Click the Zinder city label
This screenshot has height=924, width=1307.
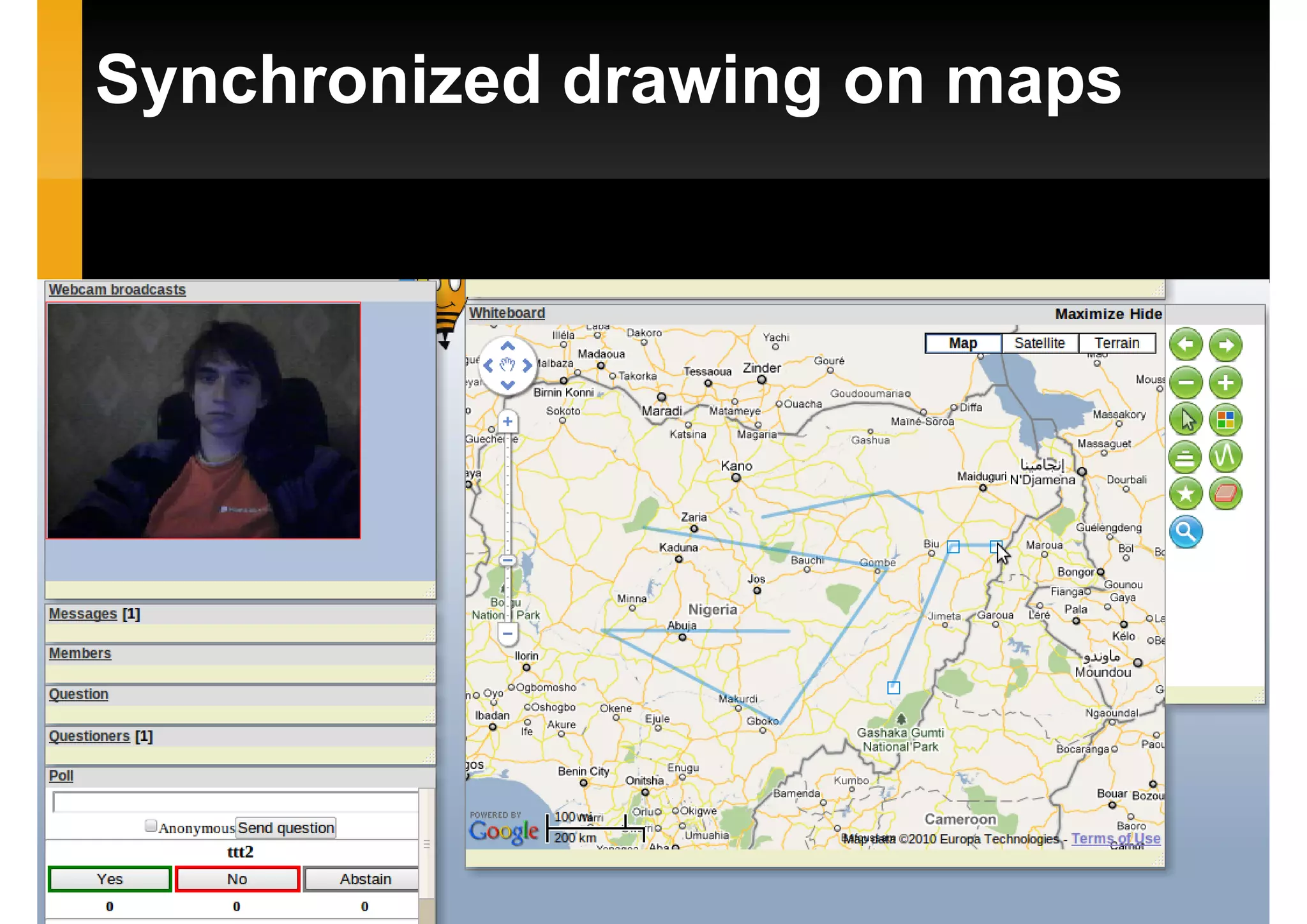761,368
